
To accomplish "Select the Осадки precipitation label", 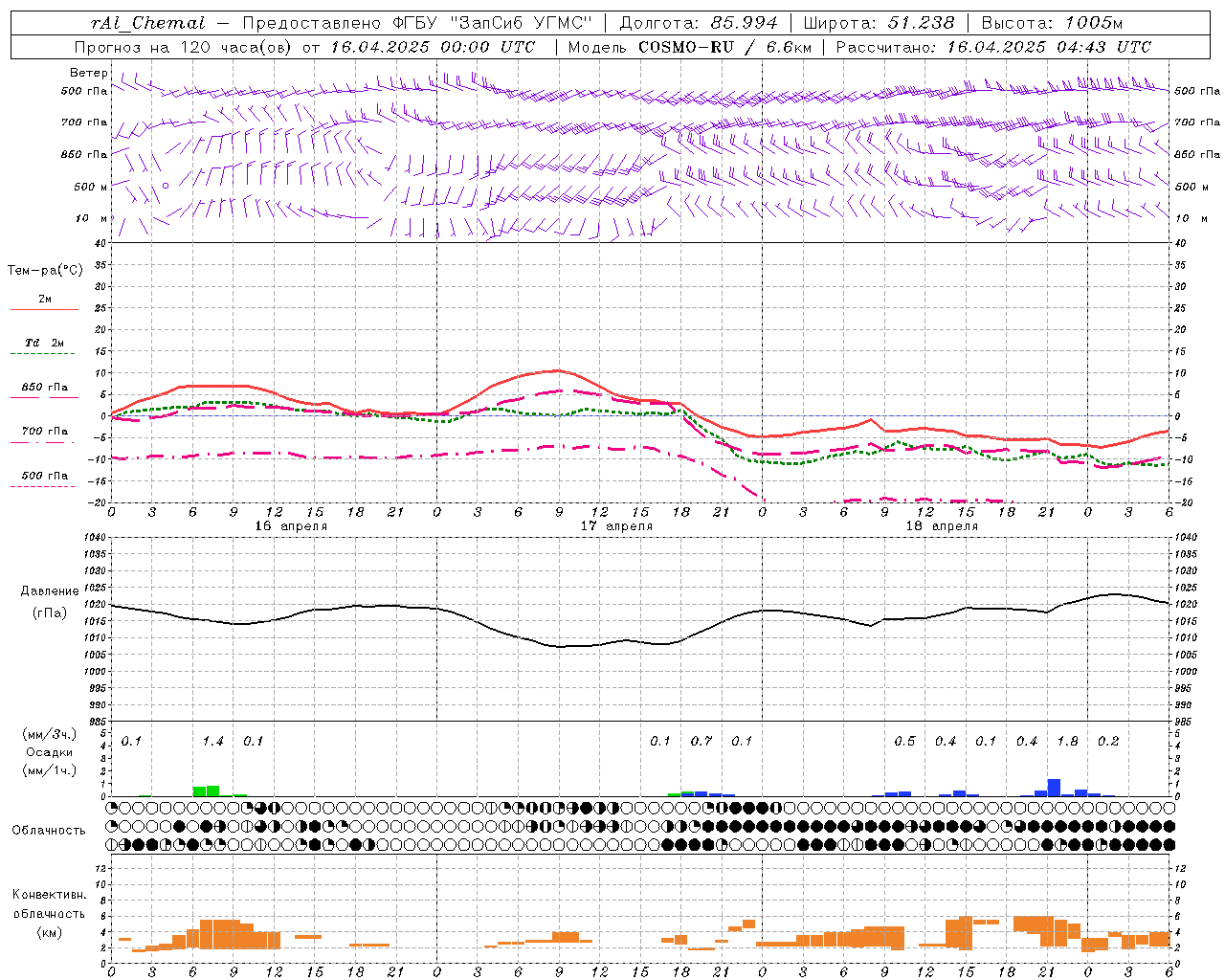I will (50, 753).
